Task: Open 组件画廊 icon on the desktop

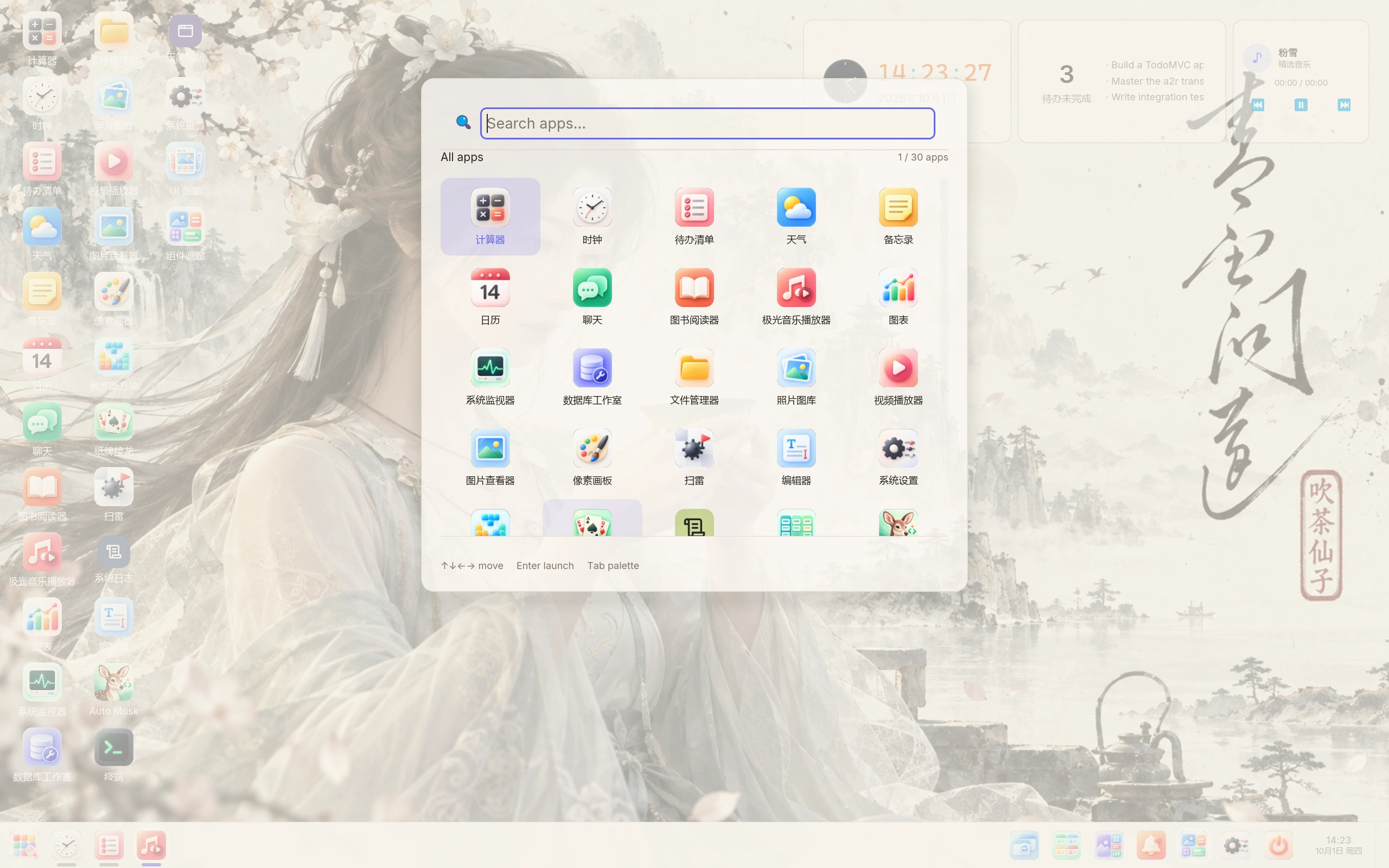Action: point(186,235)
